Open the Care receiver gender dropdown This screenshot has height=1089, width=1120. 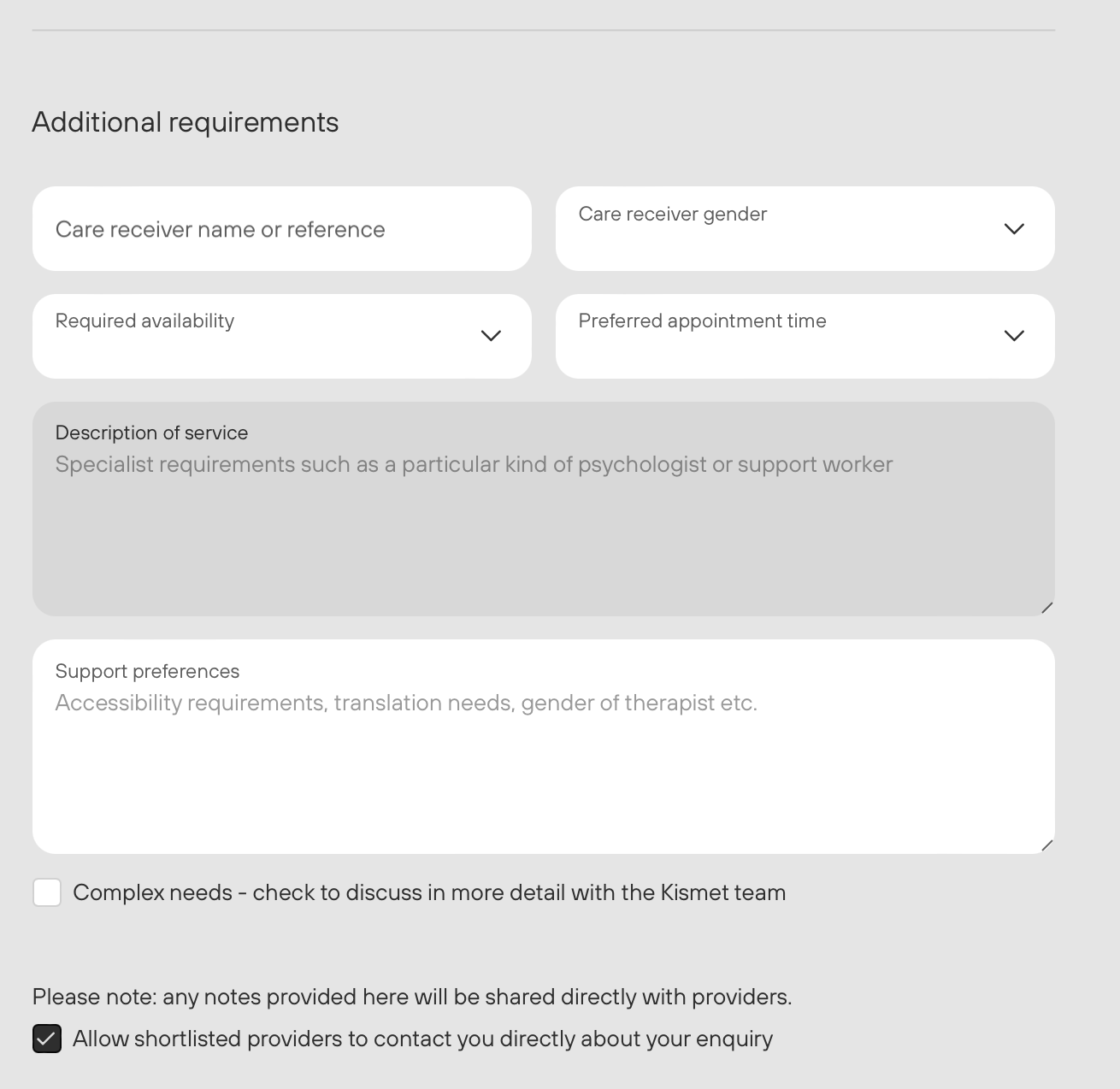pyautogui.click(x=805, y=229)
